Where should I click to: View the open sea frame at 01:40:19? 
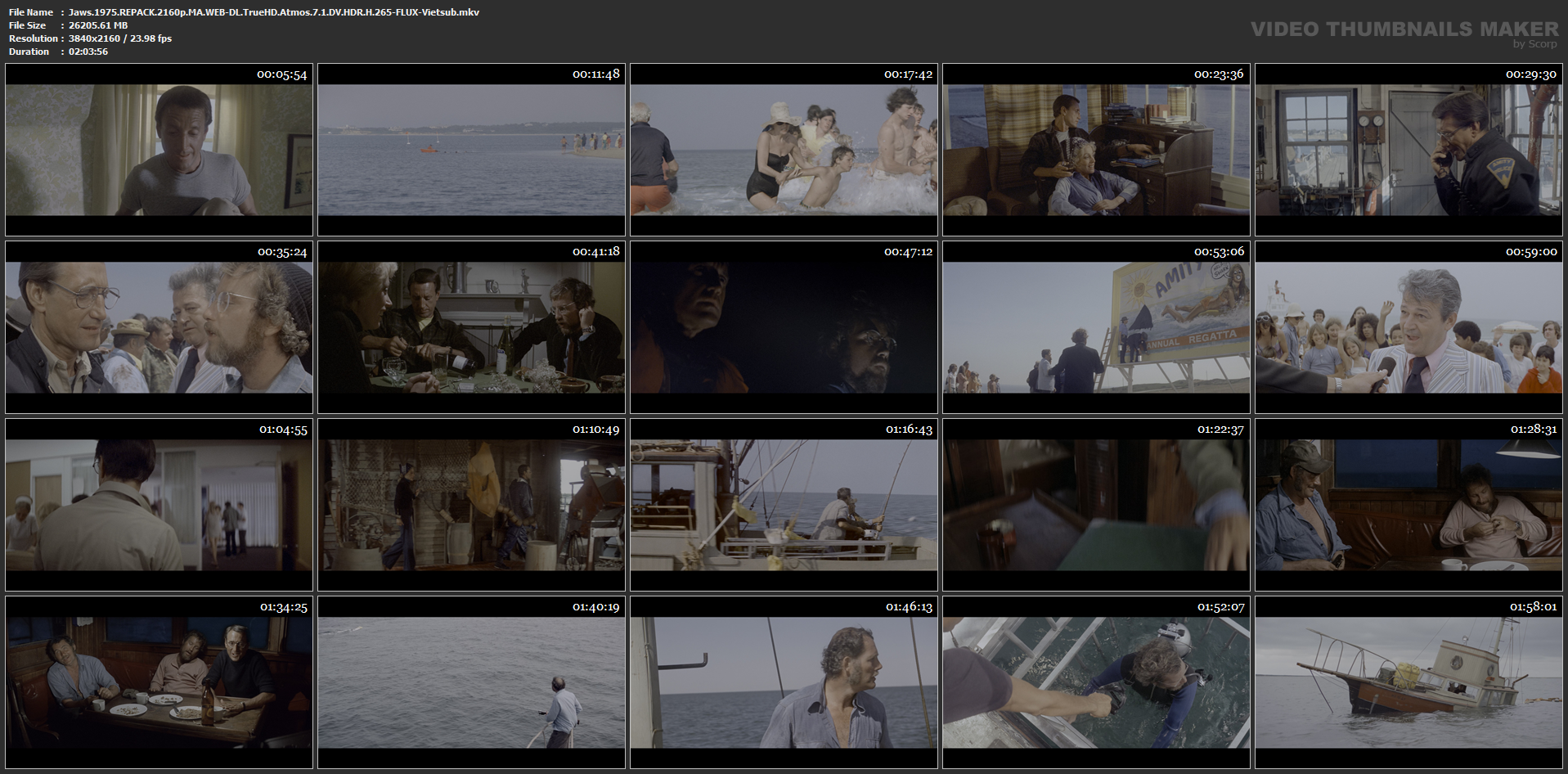pos(471,682)
